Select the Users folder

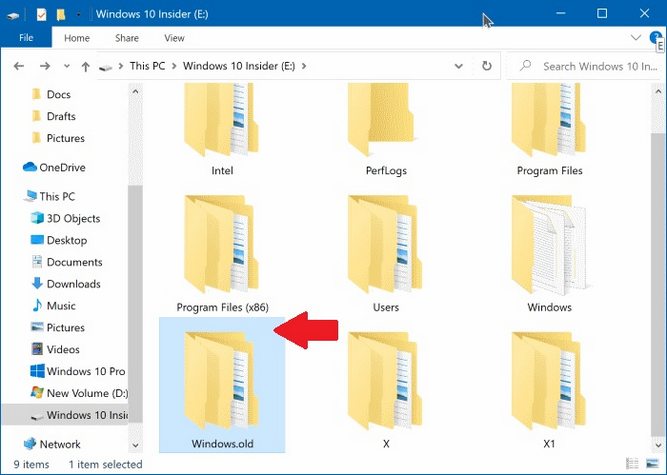386,254
